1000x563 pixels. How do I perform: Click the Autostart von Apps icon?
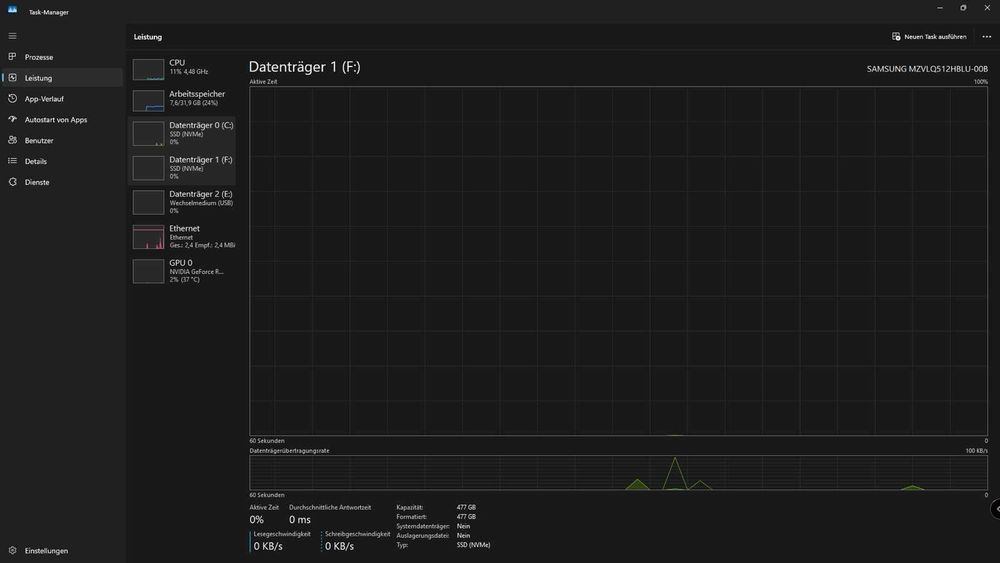coord(12,119)
